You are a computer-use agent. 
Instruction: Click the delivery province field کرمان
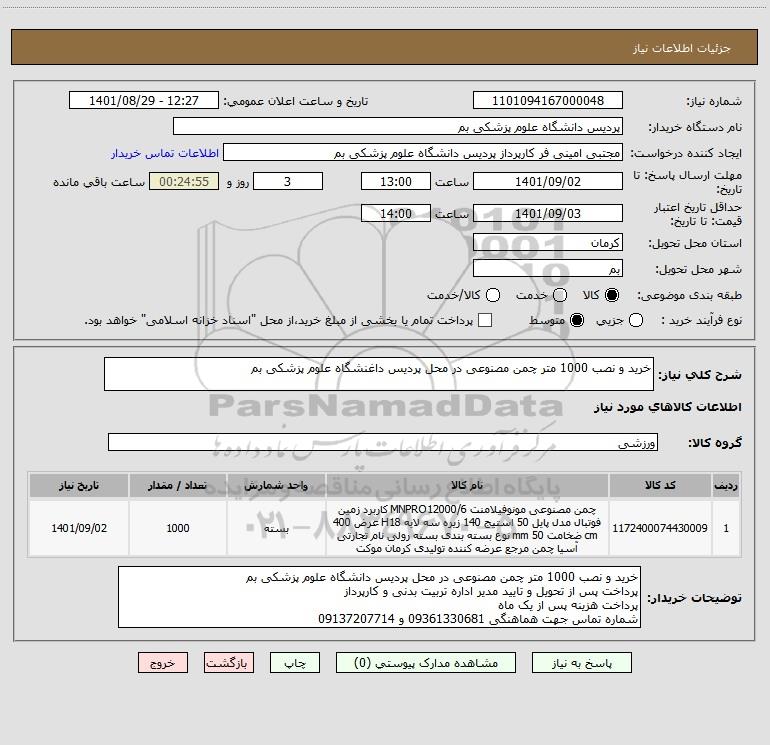pyautogui.click(x=548, y=243)
